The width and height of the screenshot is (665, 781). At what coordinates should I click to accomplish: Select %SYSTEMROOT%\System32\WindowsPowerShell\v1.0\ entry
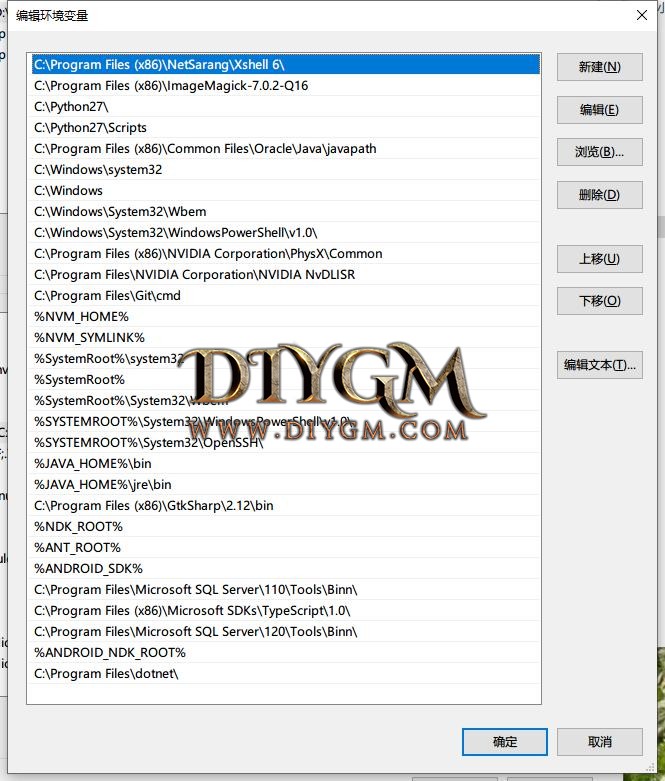286,422
